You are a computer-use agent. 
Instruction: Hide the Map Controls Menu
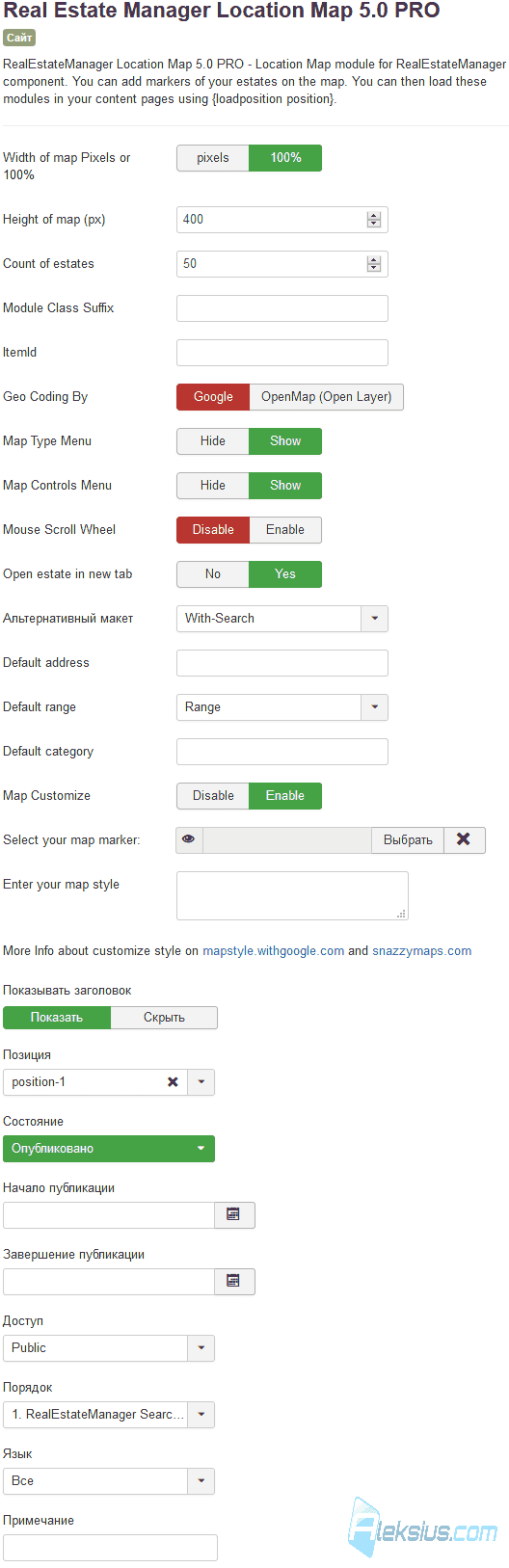pyautogui.click(x=213, y=486)
